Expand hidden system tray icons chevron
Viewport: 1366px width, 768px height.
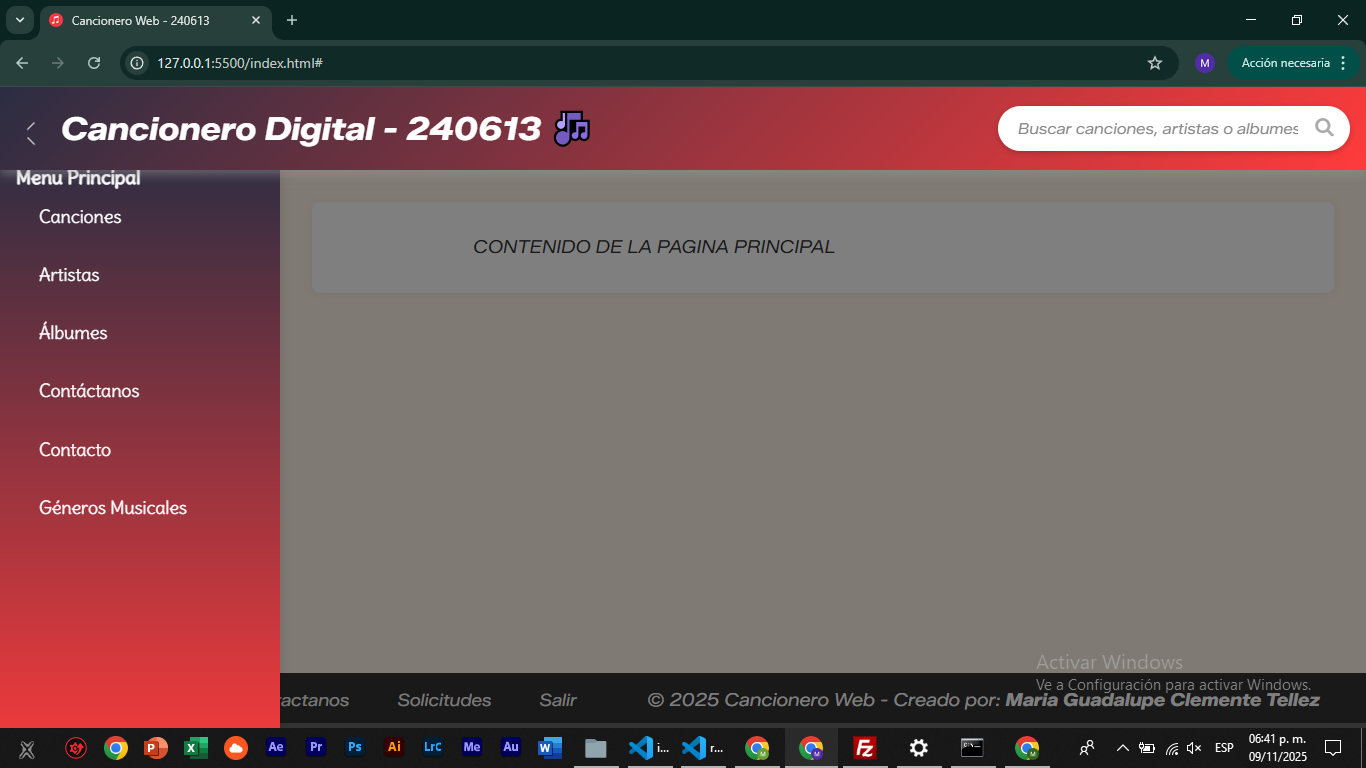coord(1122,747)
